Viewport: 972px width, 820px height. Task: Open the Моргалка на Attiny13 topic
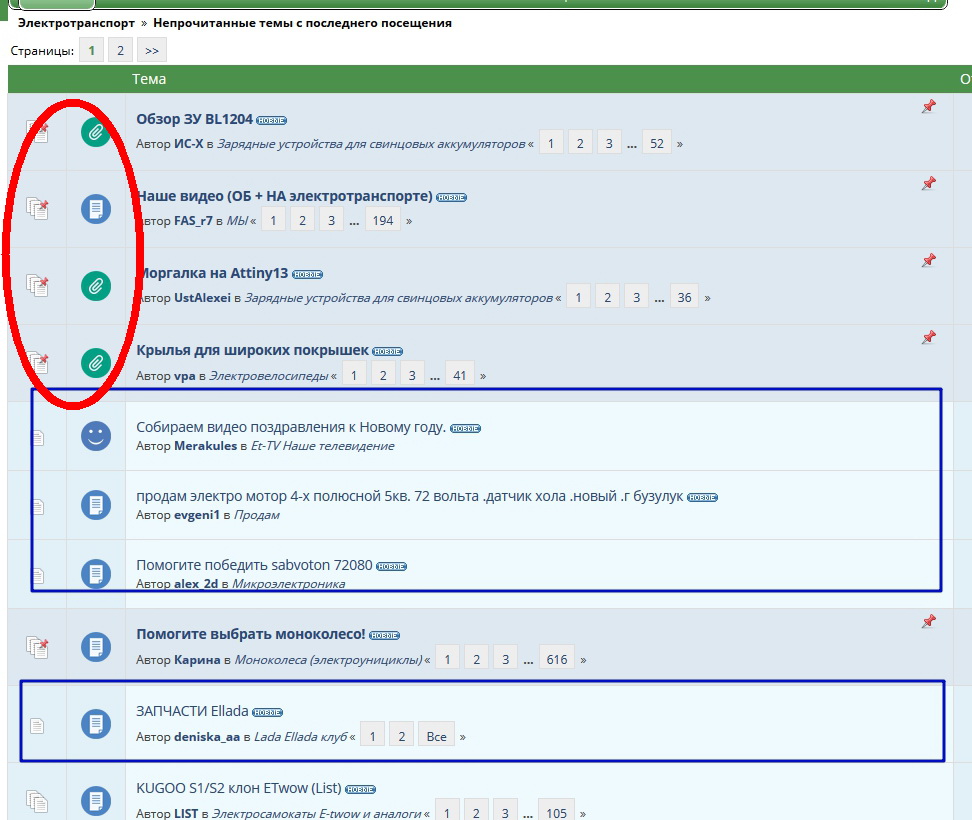click(211, 273)
